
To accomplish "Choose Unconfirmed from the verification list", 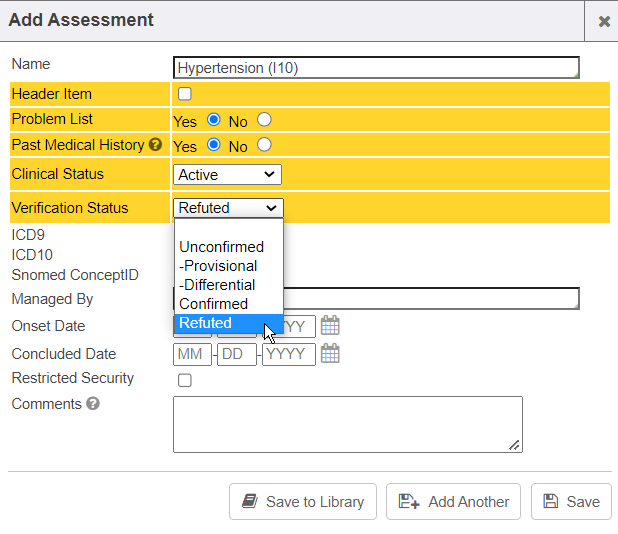I will [221, 247].
